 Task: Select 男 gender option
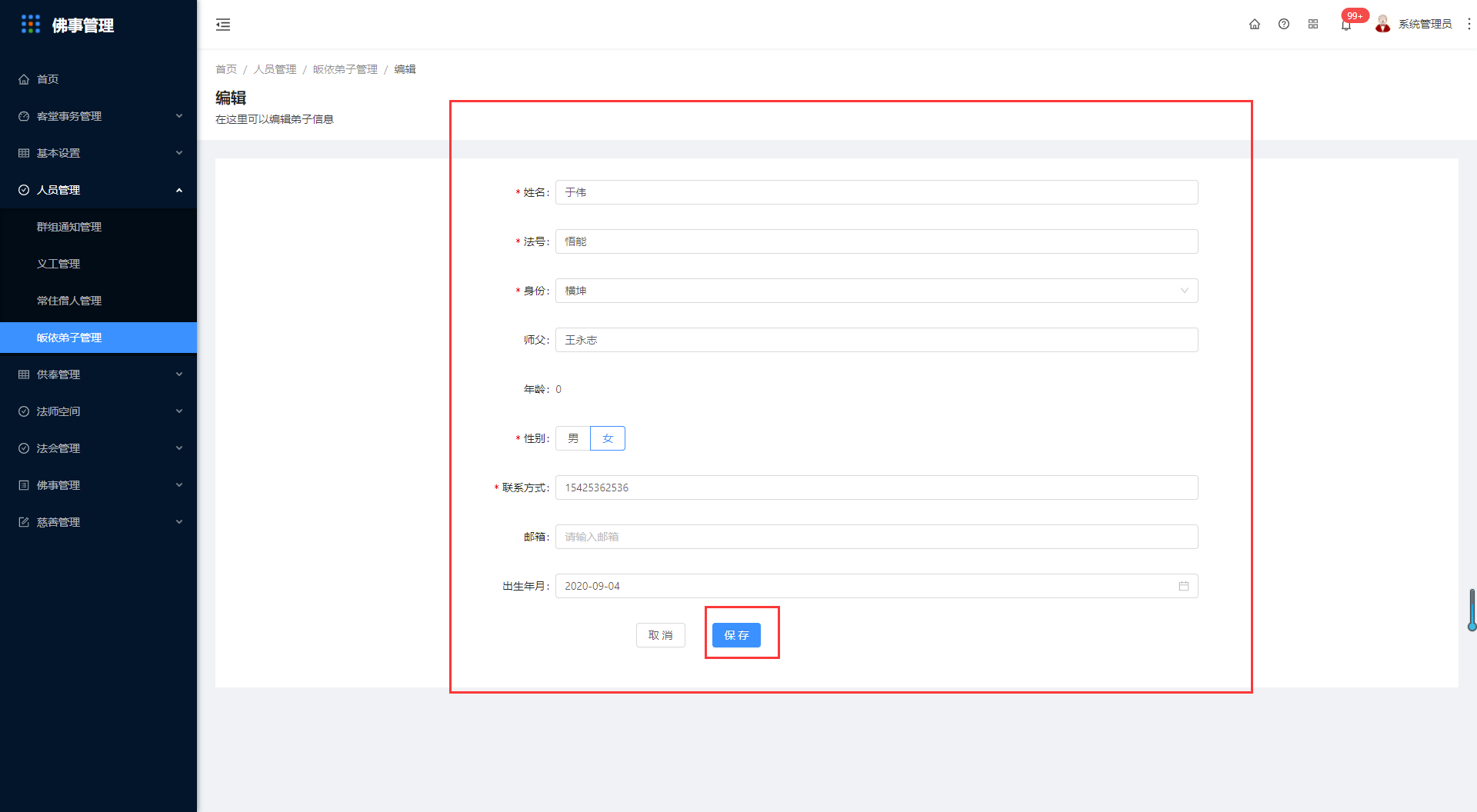[x=573, y=438]
